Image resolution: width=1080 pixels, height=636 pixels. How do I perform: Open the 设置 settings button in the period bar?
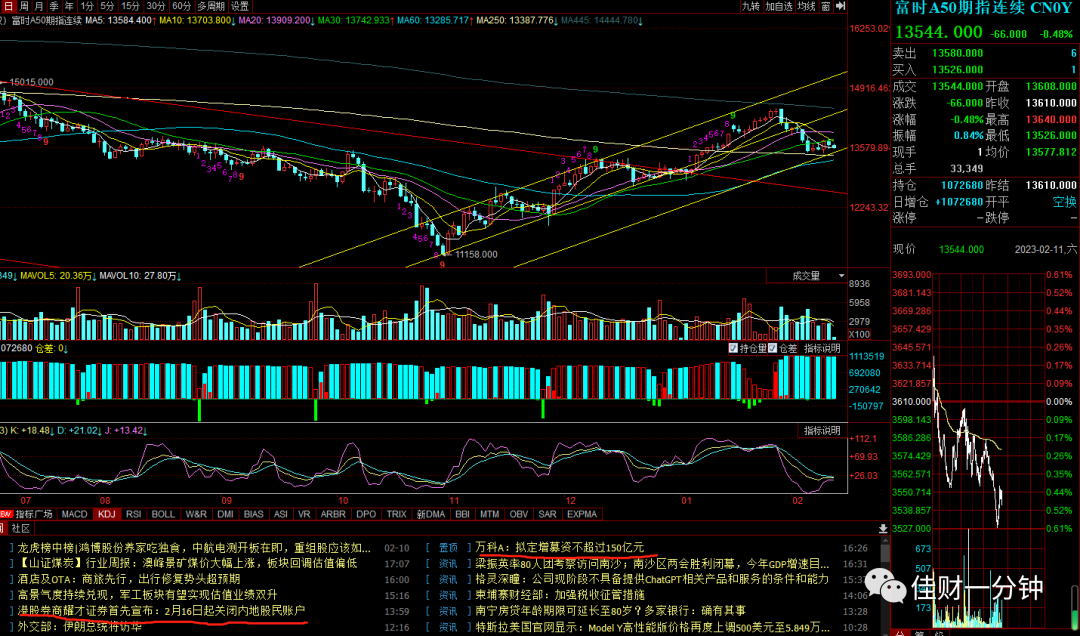[x=240, y=6]
